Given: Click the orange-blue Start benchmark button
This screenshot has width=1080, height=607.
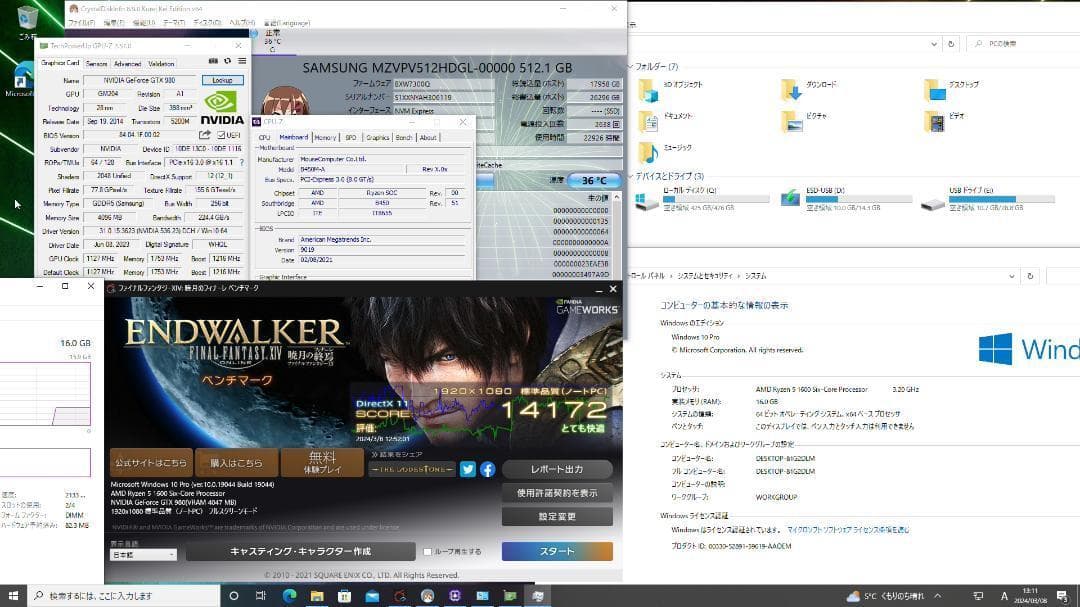Looking at the screenshot, I should [x=557, y=551].
